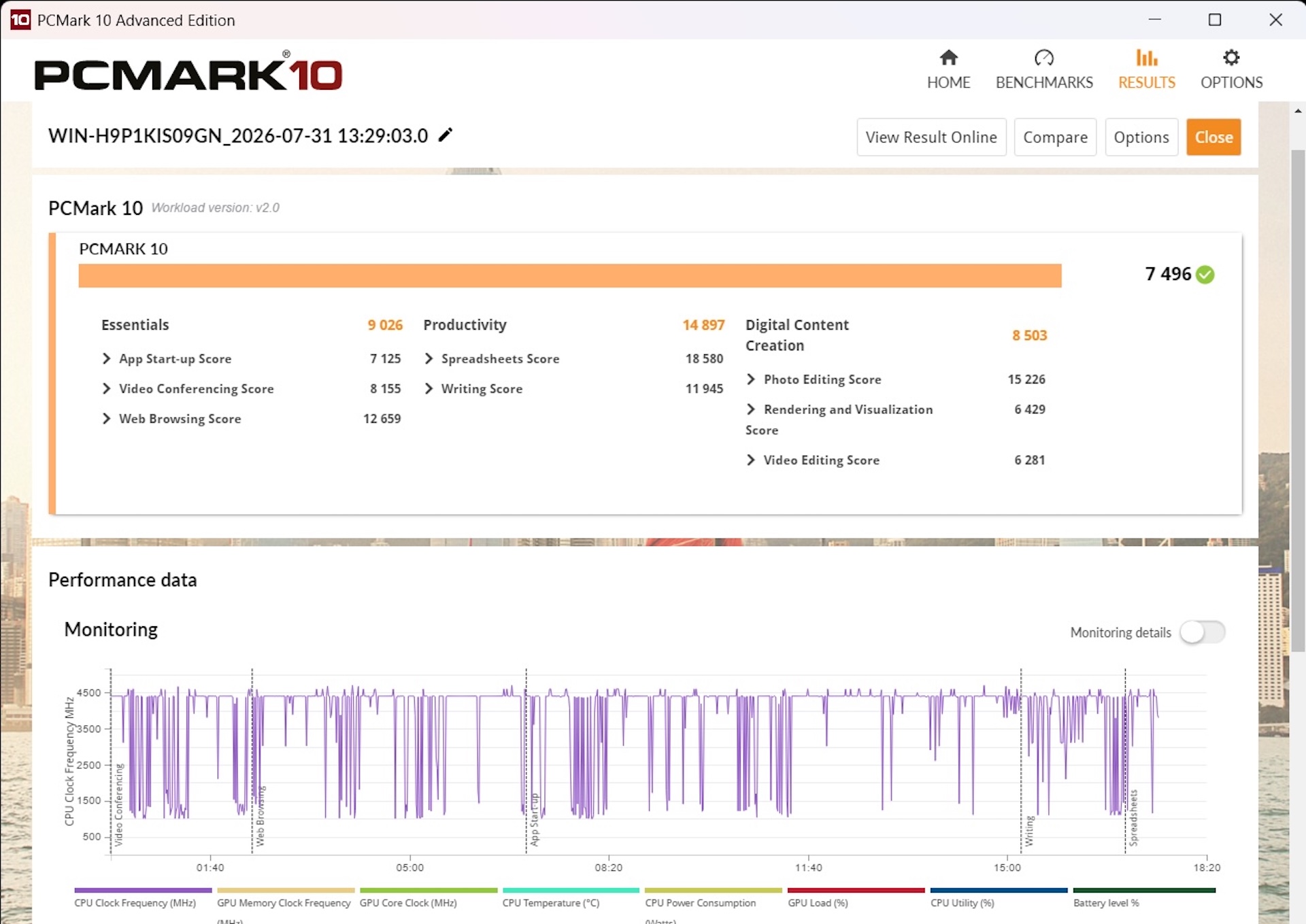Open the BENCHMARKS gauge icon
Screen dimensions: 1306x924
(1043, 58)
